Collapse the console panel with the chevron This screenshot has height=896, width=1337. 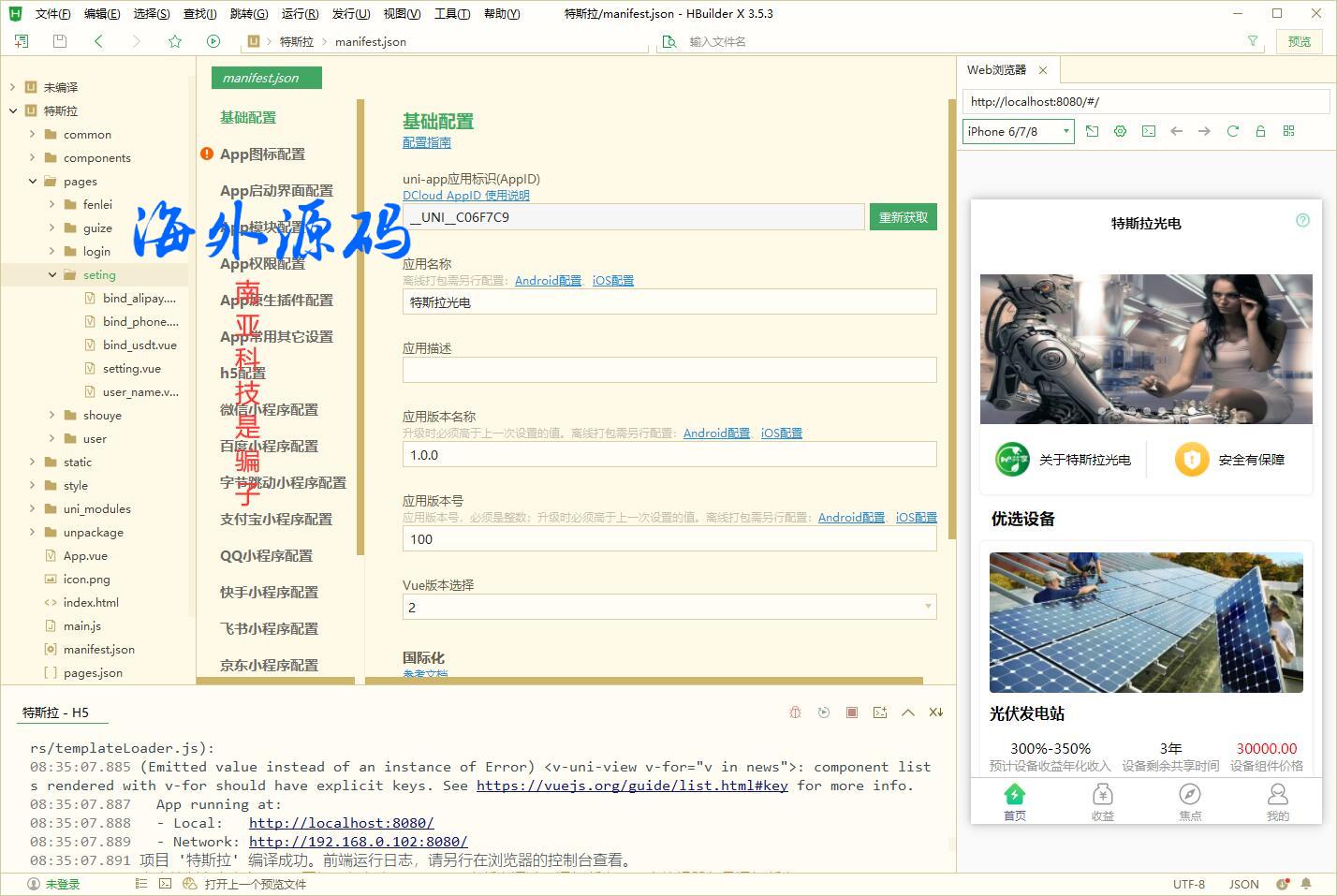point(907,712)
